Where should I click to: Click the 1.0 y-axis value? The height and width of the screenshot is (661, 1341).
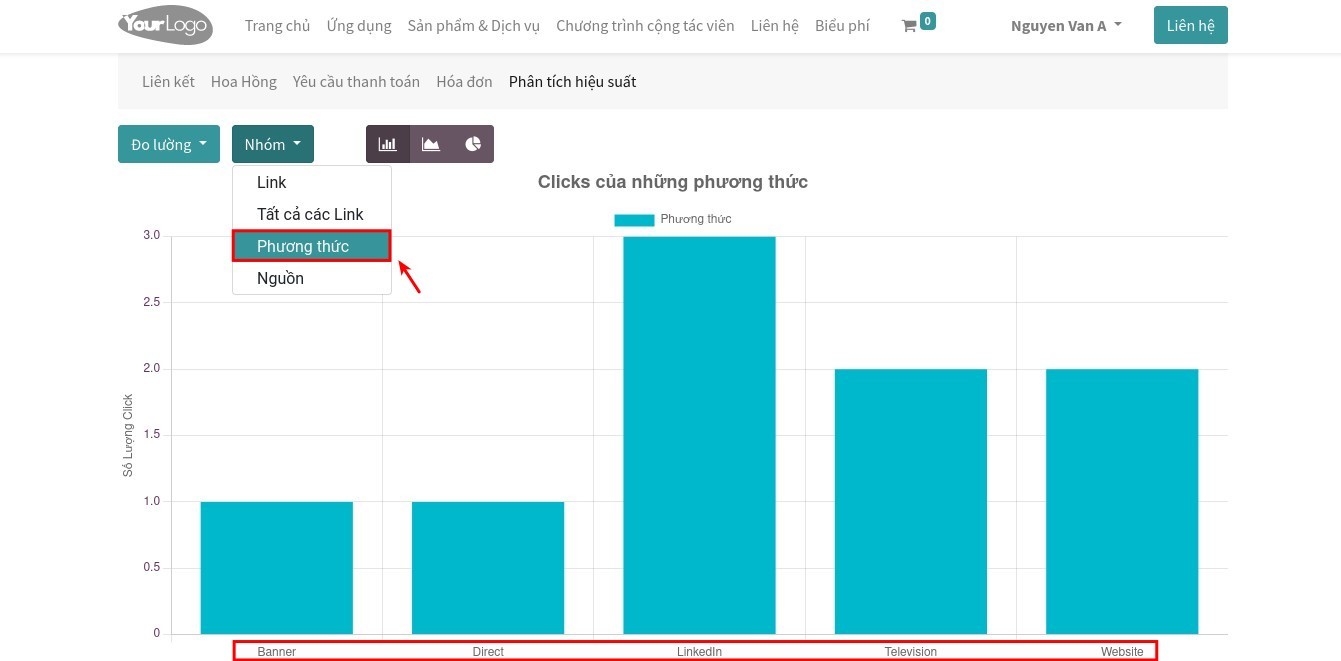click(151, 501)
